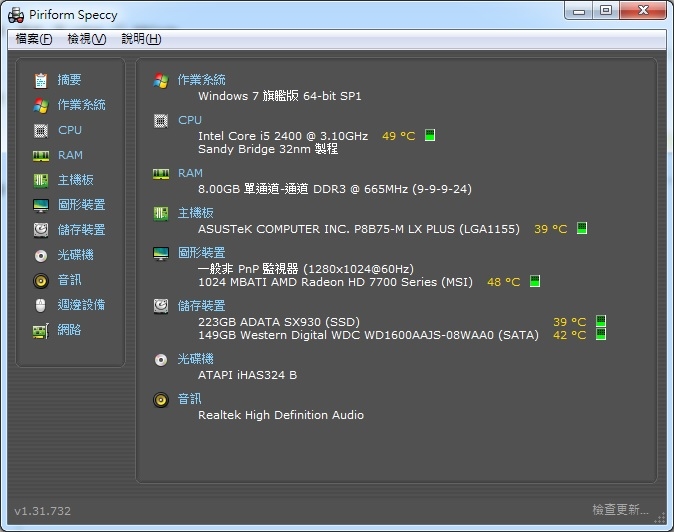Select 光碟機 label in the sidebar

click(76, 255)
